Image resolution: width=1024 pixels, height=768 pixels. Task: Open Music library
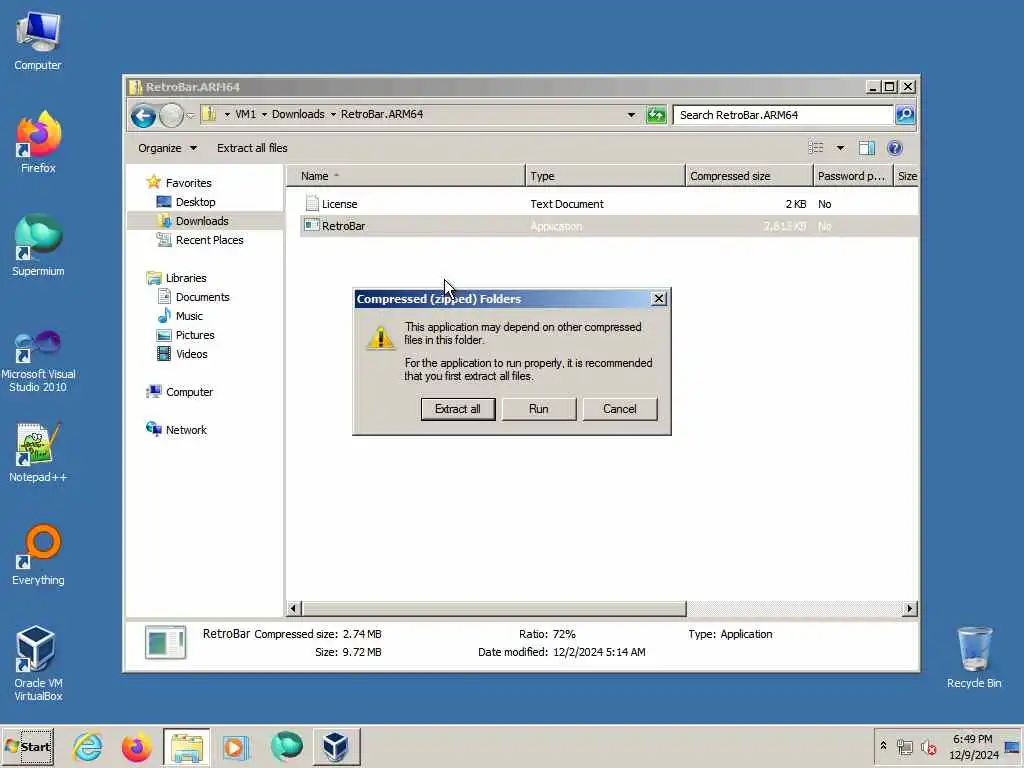coord(189,315)
